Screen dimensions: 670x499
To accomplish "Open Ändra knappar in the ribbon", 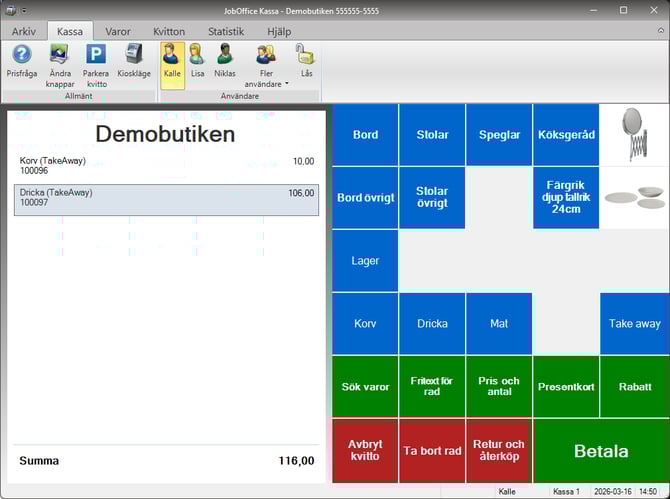I will click(59, 55).
